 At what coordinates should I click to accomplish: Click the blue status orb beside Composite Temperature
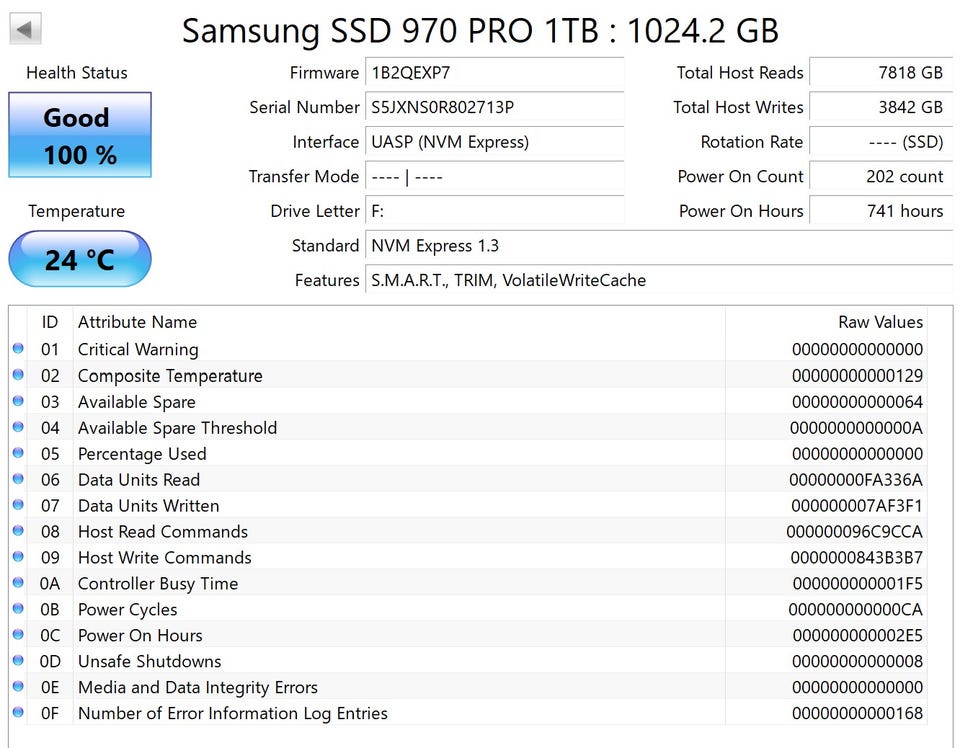pyautogui.click(x=18, y=375)
